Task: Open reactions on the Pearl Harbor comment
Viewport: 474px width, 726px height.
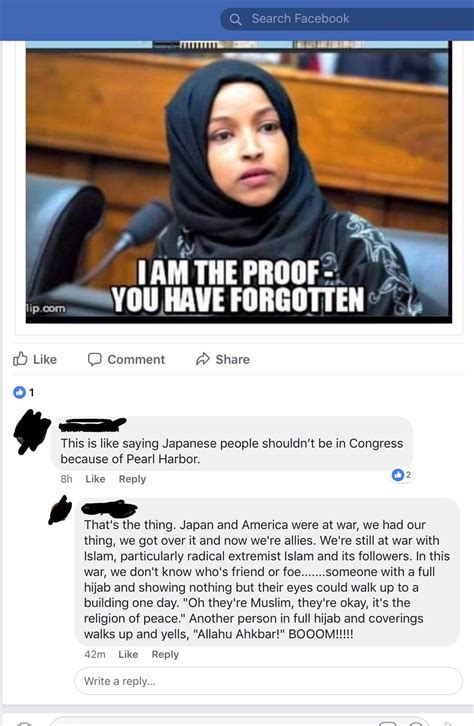Action: click(x=401, y=475)
